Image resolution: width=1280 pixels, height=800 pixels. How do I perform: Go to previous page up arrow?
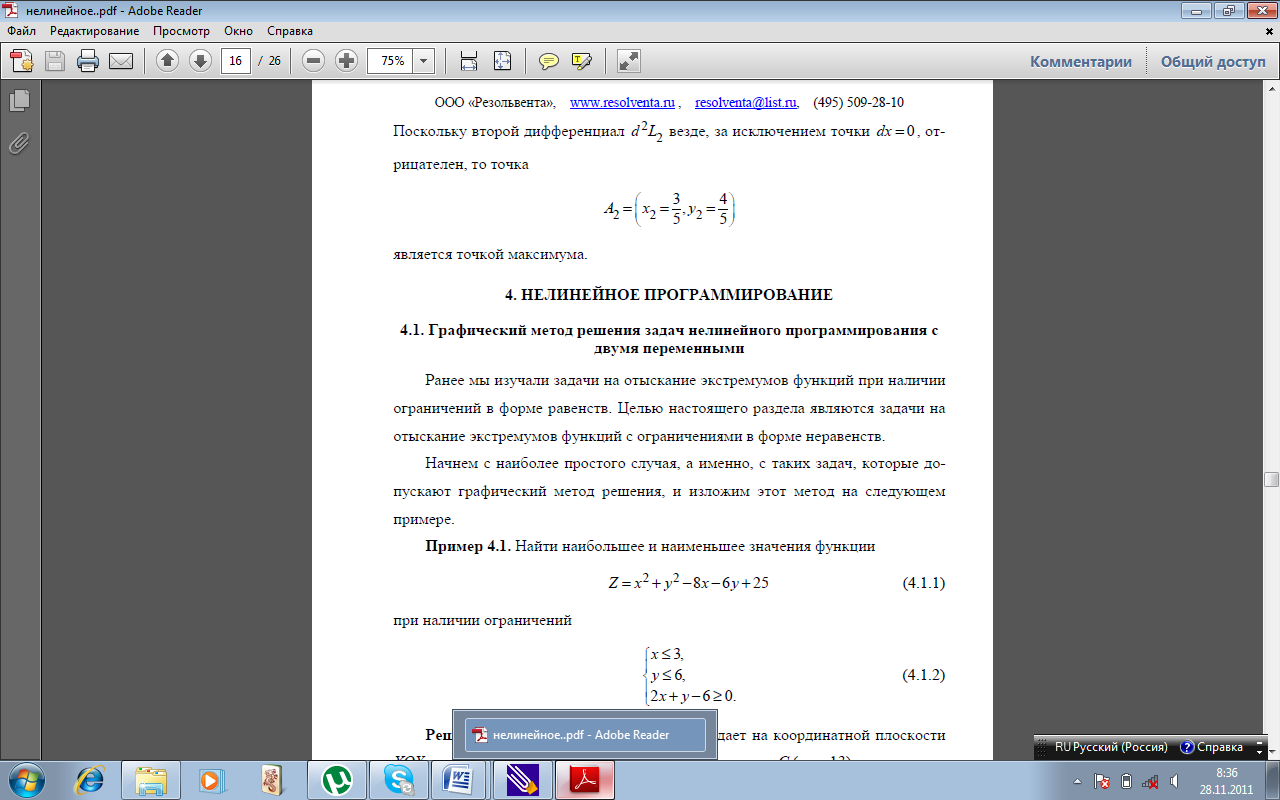(168, 61)
